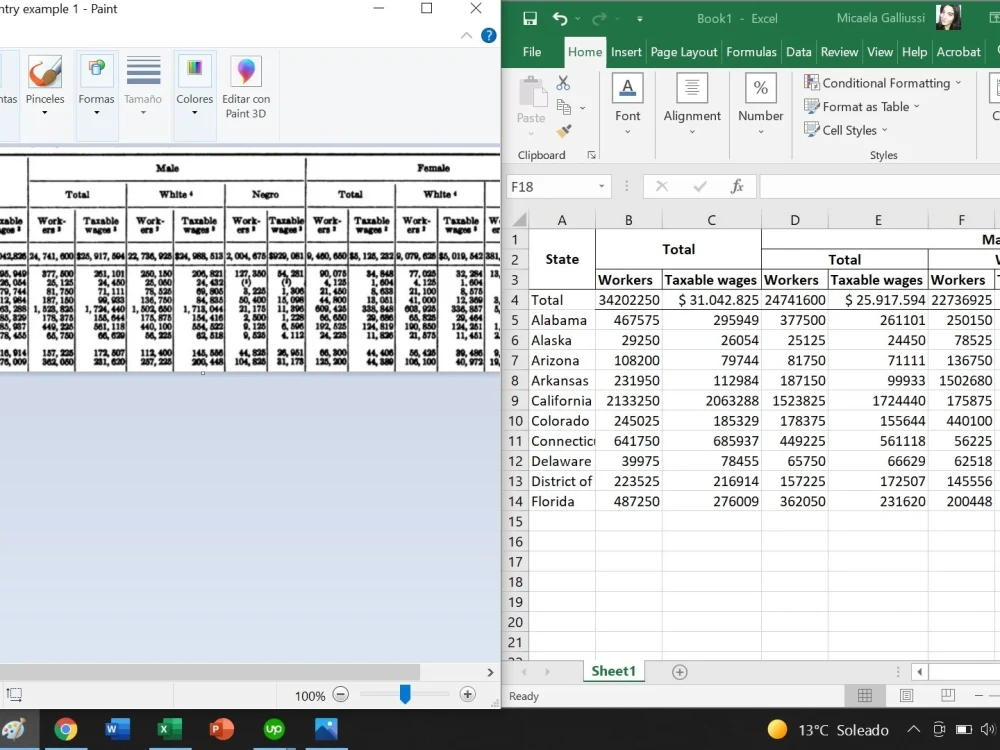The height and width of the screenshot is (750, 1000).
Task: Add a new sheet with the plus button
Action: pos(680,672)
